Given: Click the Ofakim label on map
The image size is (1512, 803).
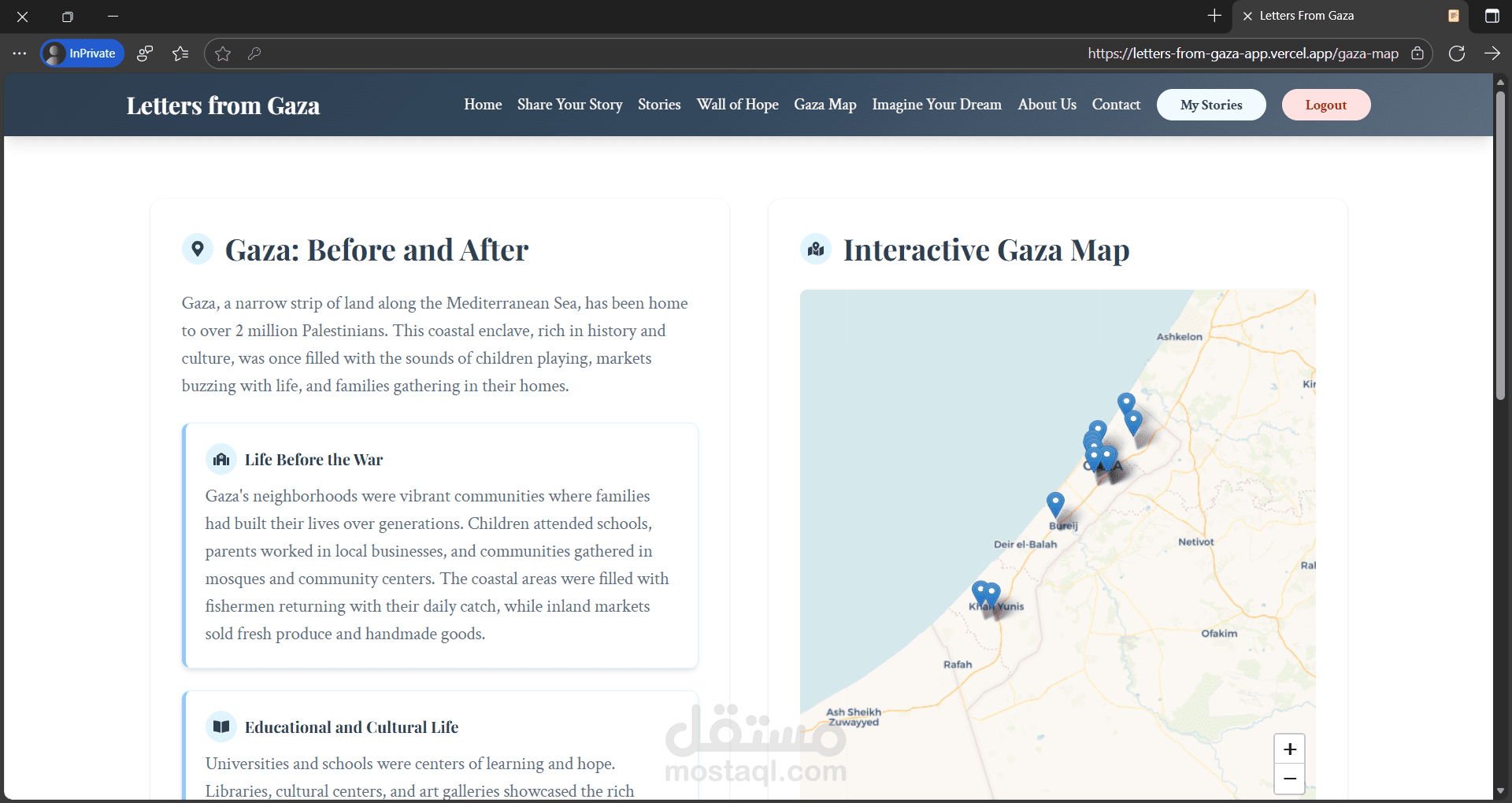Looking at the screenshot, I should [1219, 633].
